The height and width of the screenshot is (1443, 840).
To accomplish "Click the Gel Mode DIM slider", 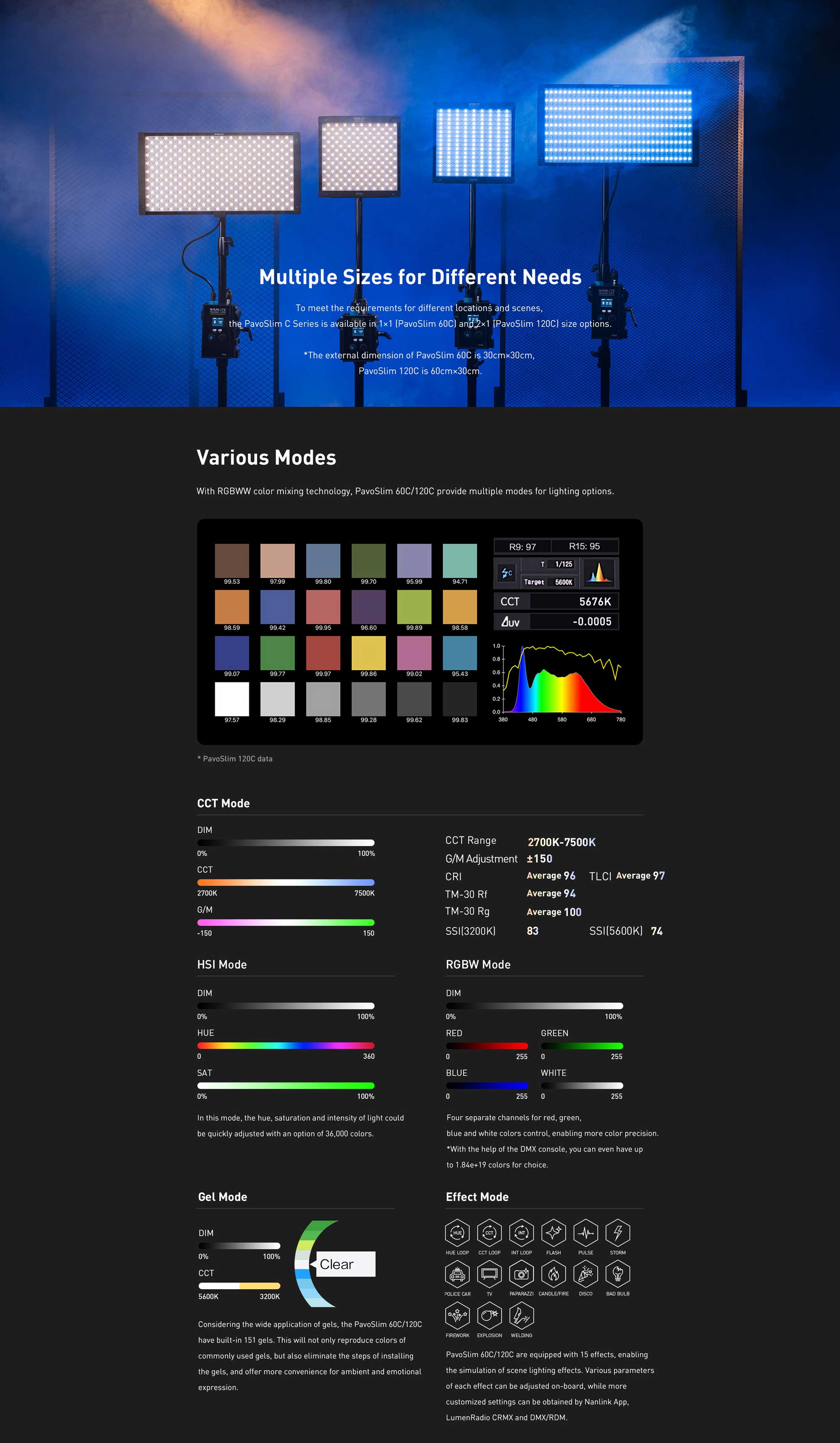I will [x=239, y=1246].
